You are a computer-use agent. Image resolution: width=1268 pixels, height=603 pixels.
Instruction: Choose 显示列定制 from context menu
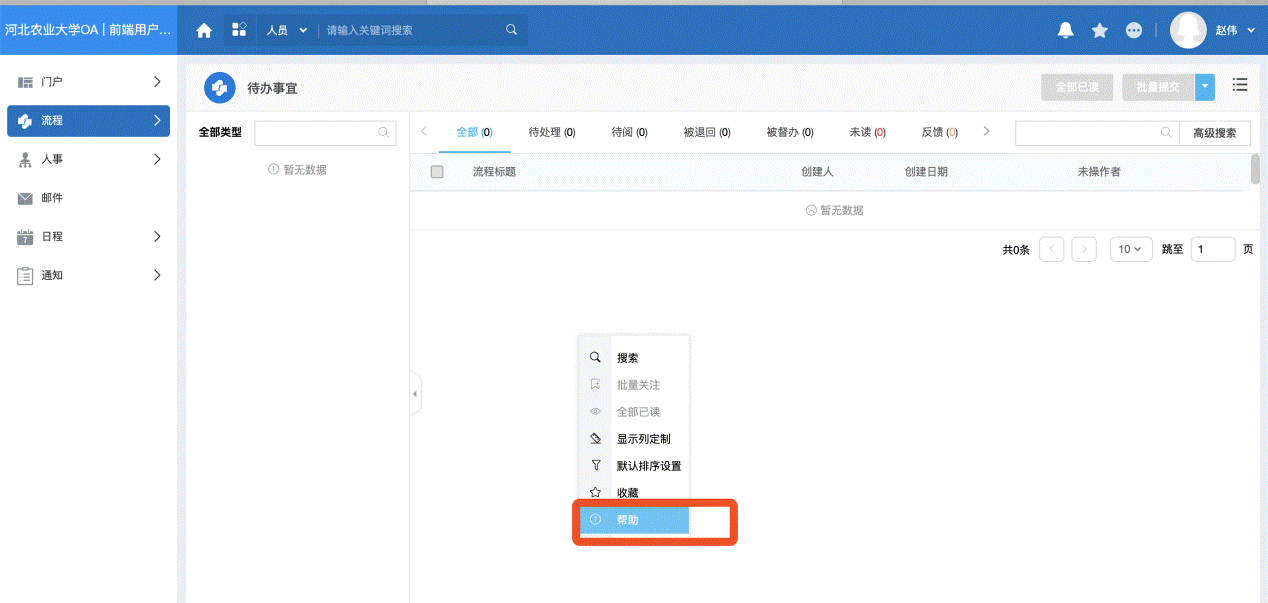[643, 439]
